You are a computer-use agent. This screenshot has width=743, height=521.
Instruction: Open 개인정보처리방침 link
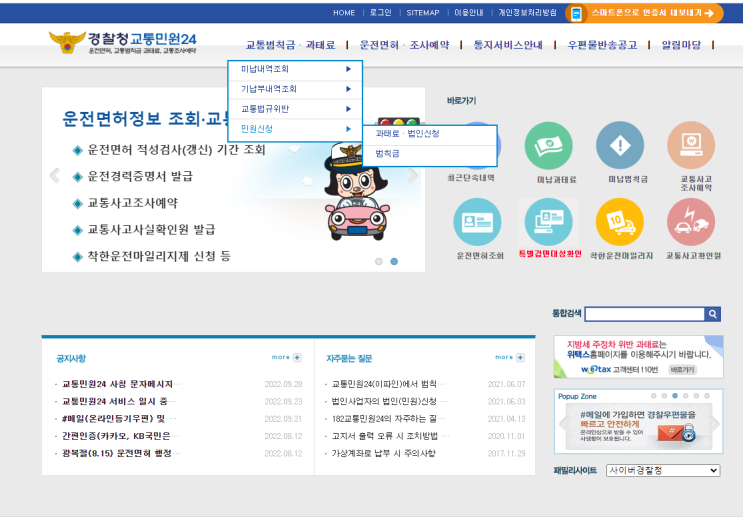(x=527, y=13)
